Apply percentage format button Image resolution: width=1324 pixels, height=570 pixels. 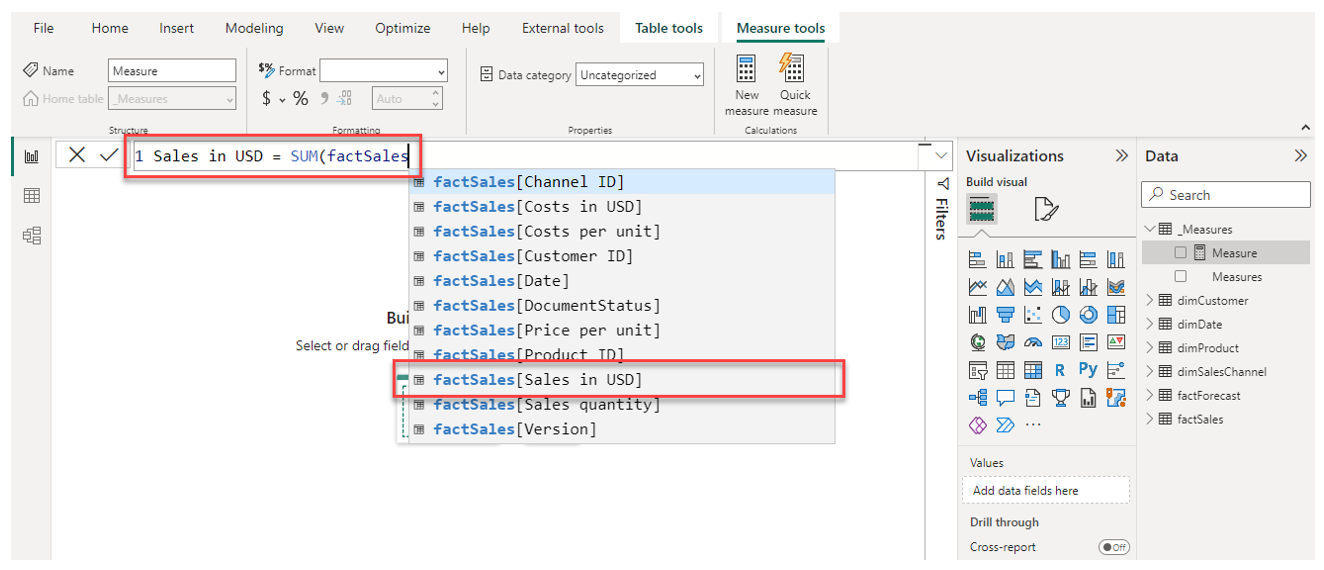pos(300,99)
